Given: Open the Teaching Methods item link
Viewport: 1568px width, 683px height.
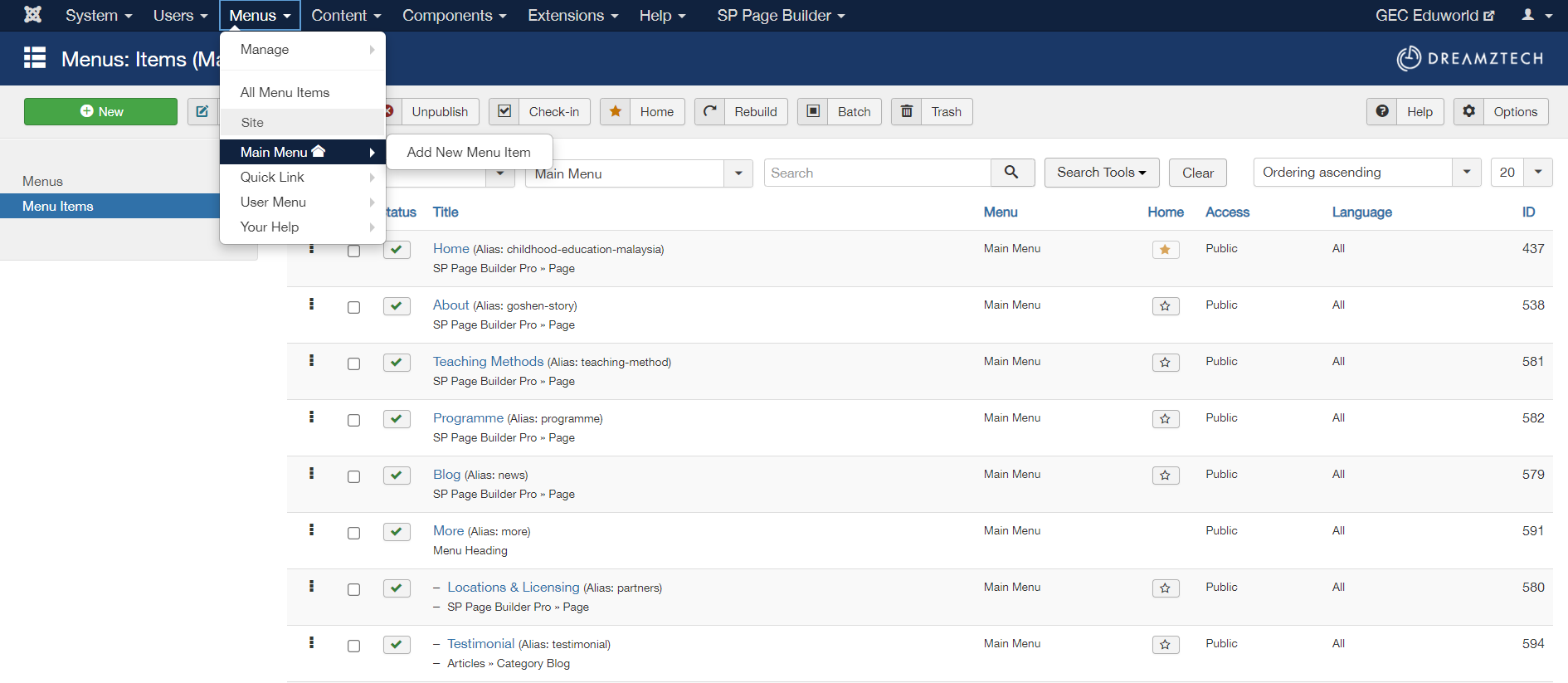Looking at the screenshot, I should 488,361.
